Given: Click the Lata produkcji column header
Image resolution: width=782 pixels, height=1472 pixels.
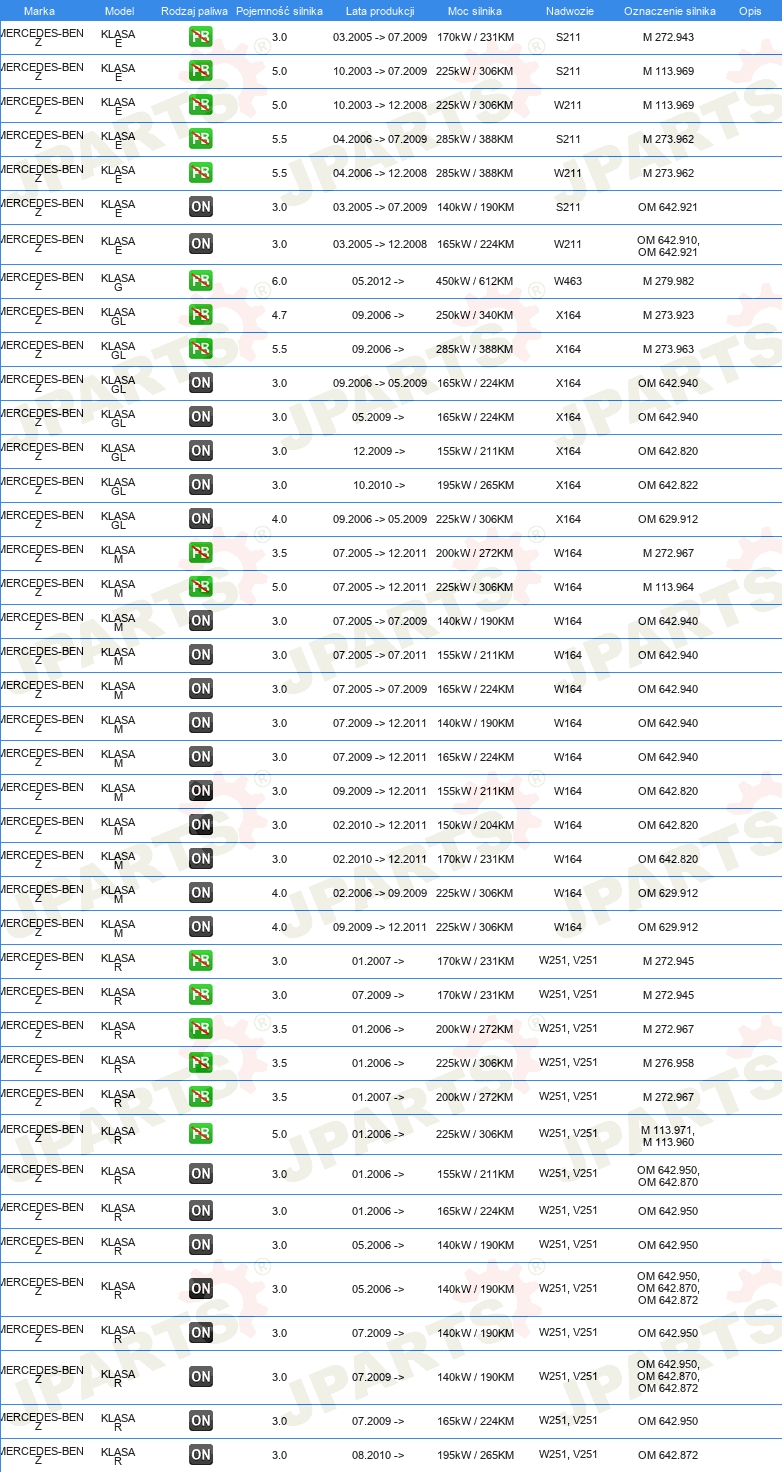Looking at the screenshot, I should tap(380, 11).
